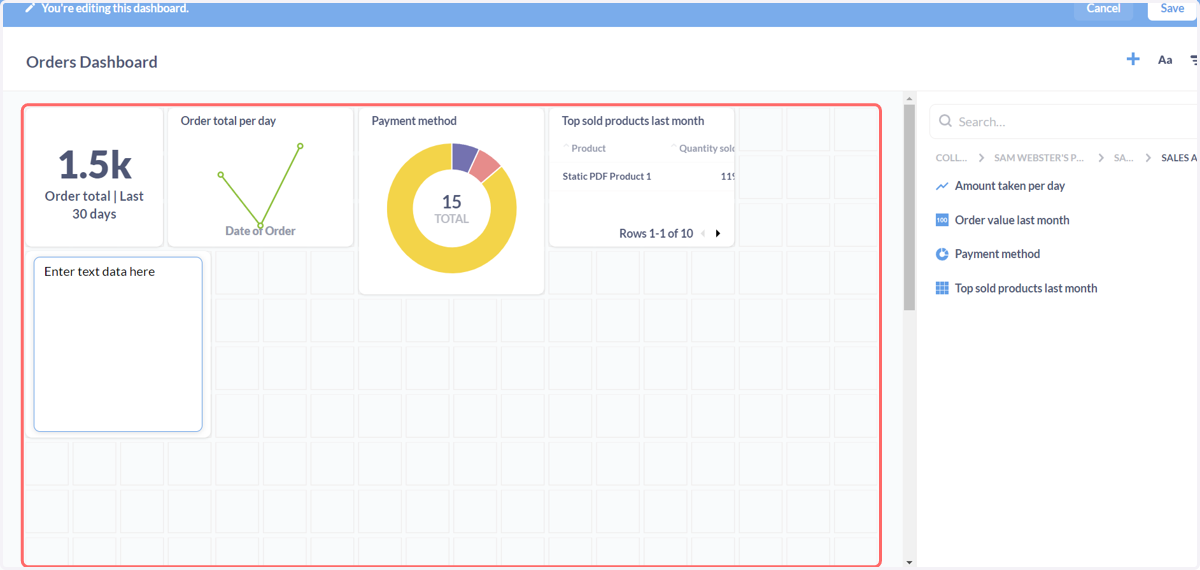
Task: Select the 1.5k order total card
Action: pos(94,177)
